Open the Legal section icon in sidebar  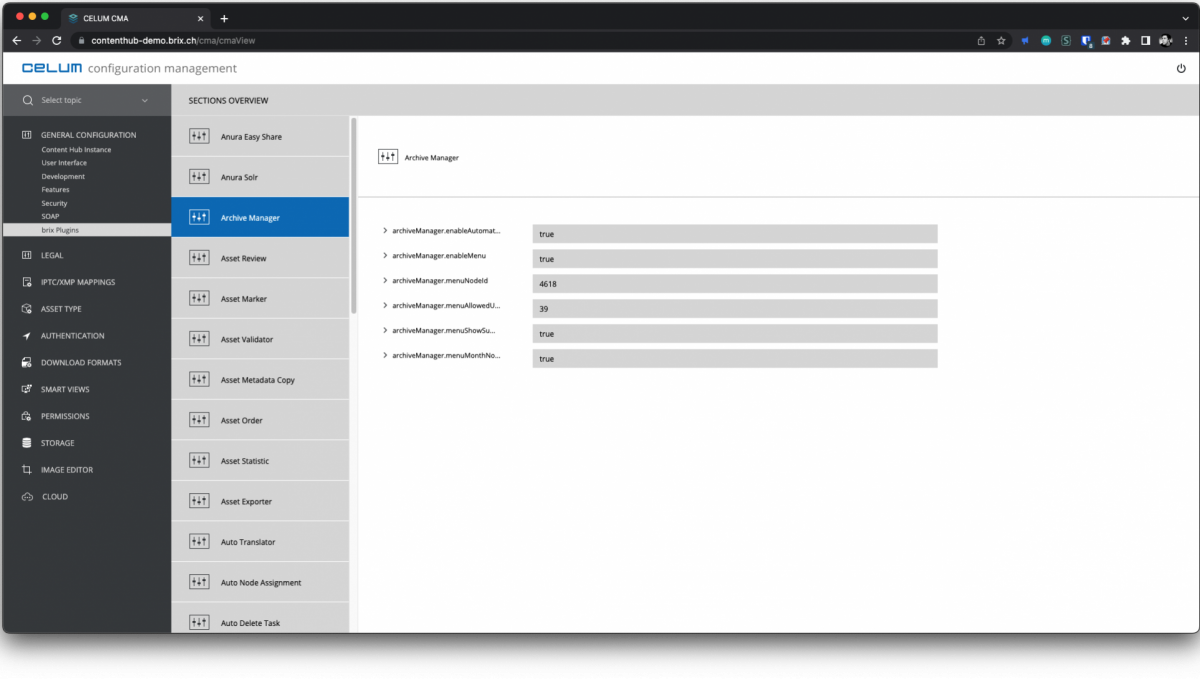(27, 256)
